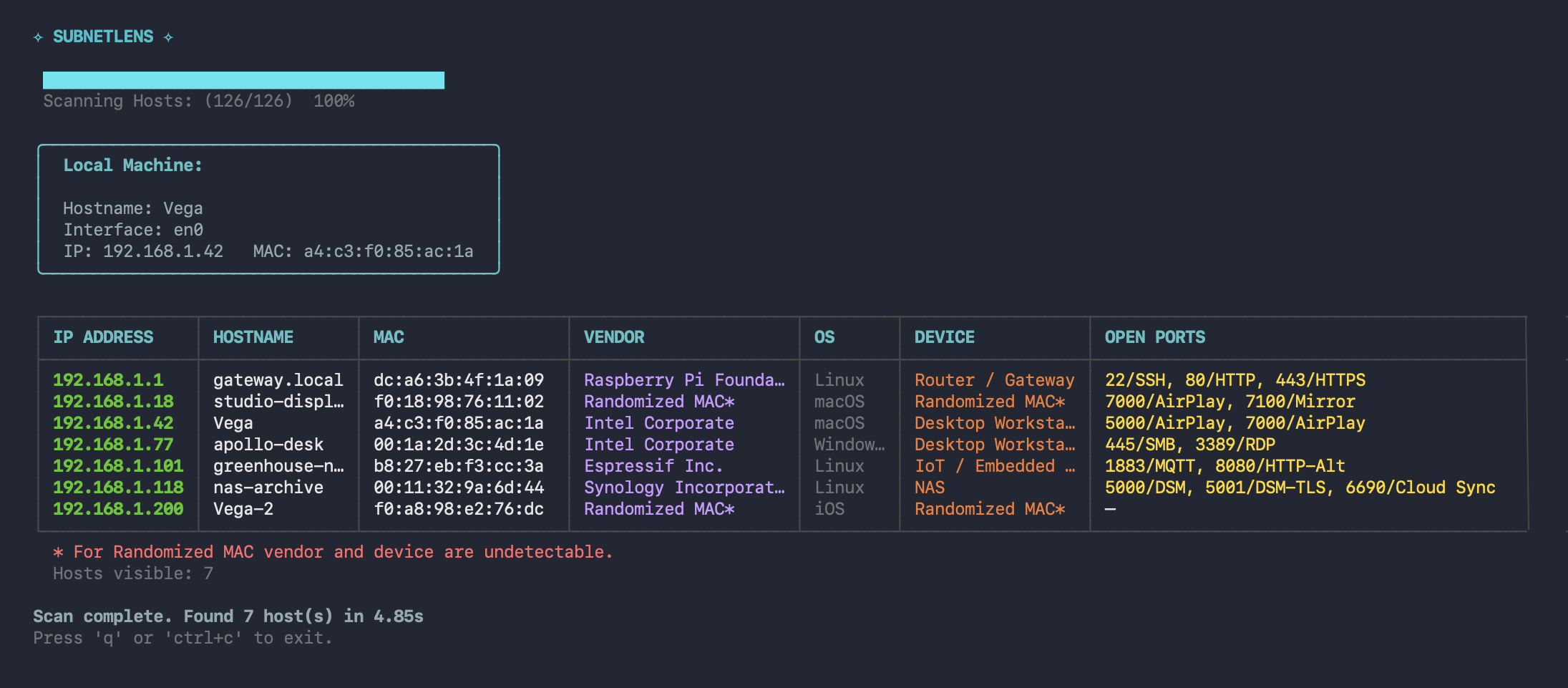Click the nas-archive hostname entry

point(268,488)
